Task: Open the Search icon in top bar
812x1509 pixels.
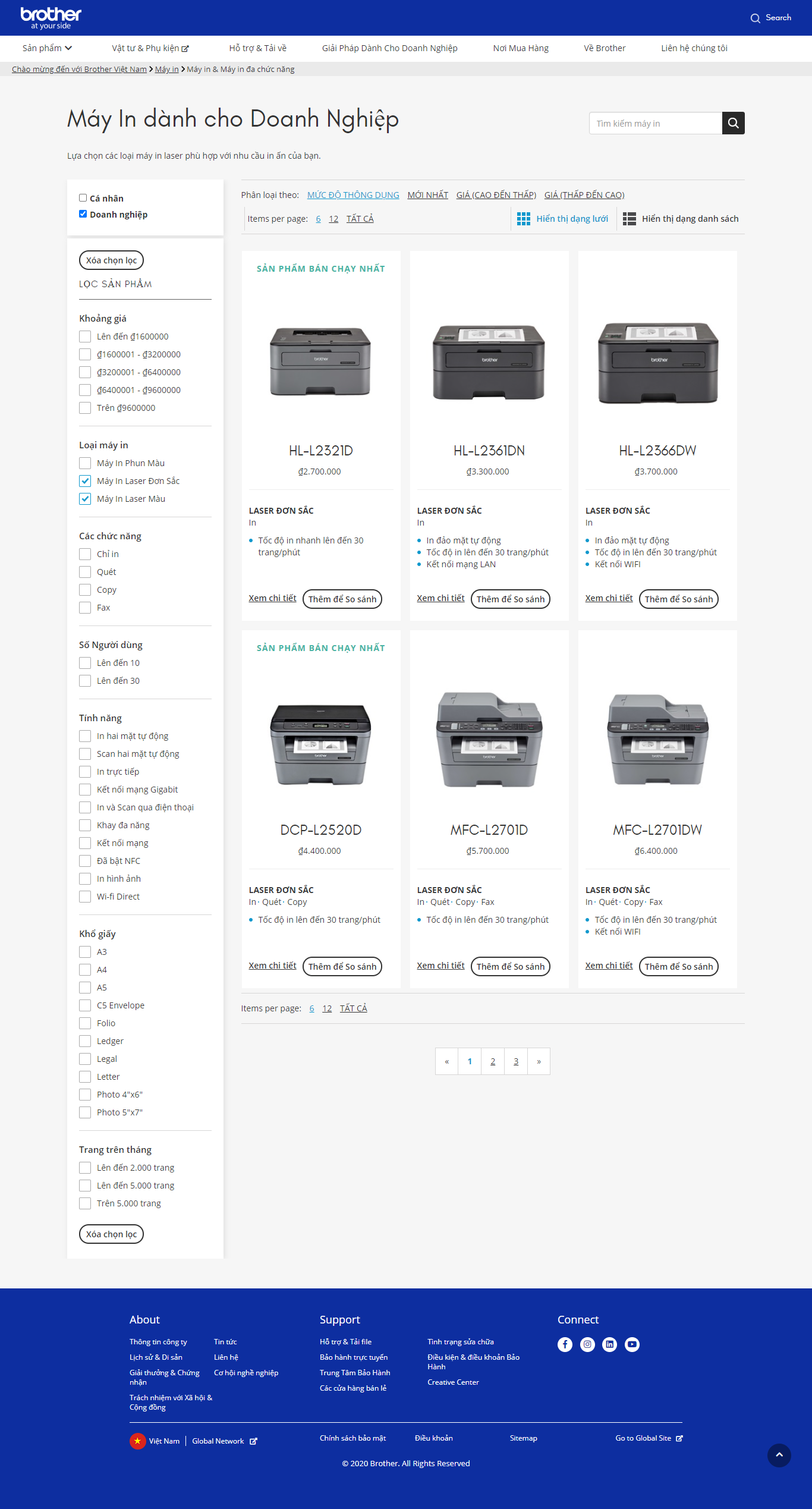Action: tap(755, 18)
